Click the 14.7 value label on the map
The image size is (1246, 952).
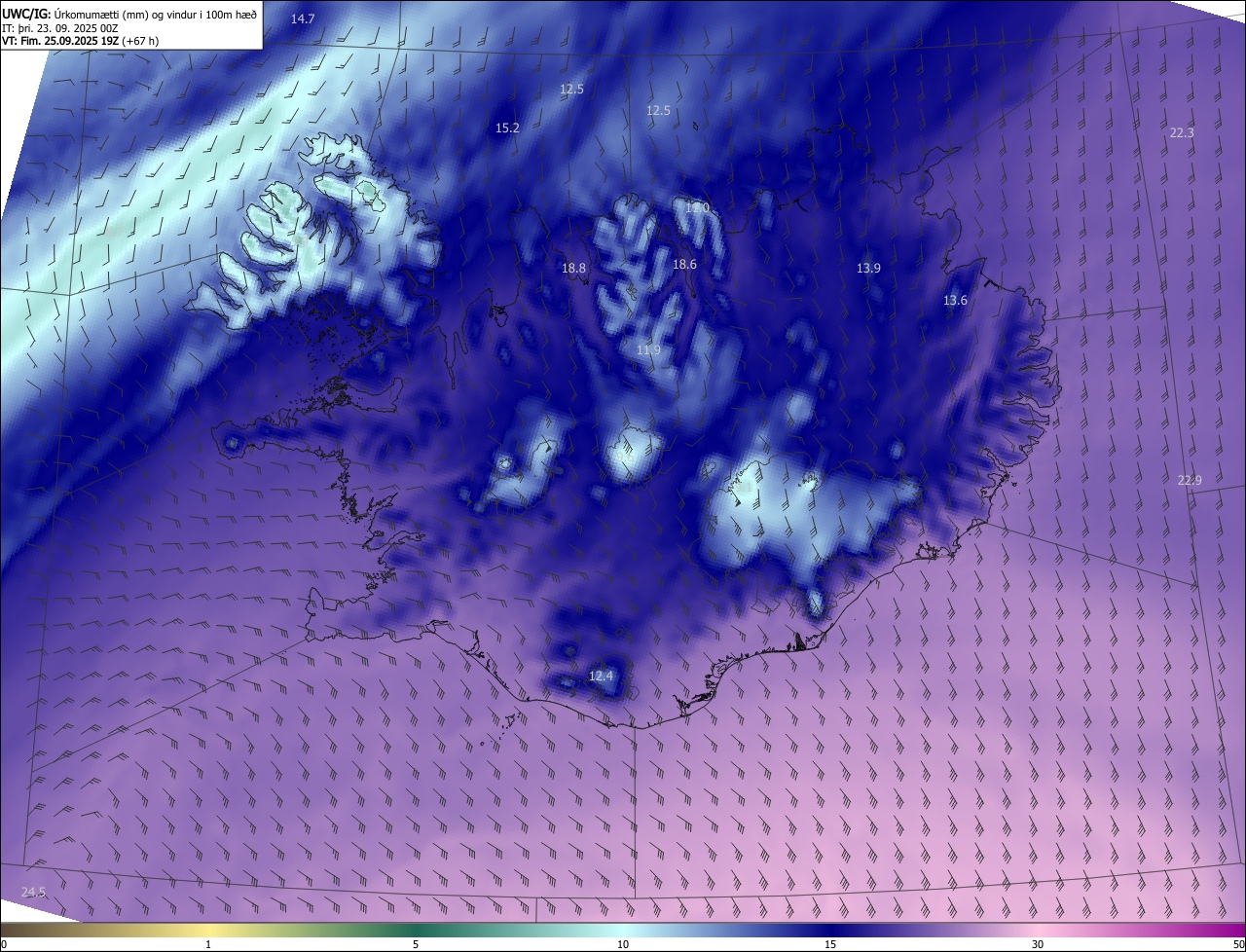303,19
